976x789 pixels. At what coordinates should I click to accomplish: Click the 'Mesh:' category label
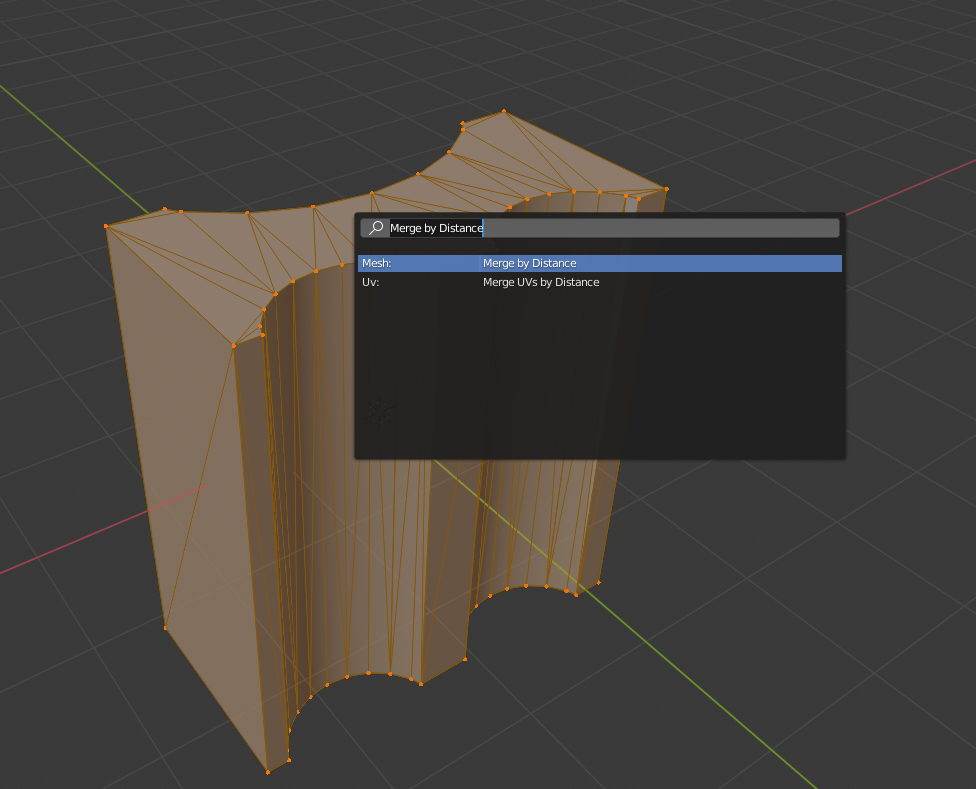pyautogui.click(x=377, y=263)
